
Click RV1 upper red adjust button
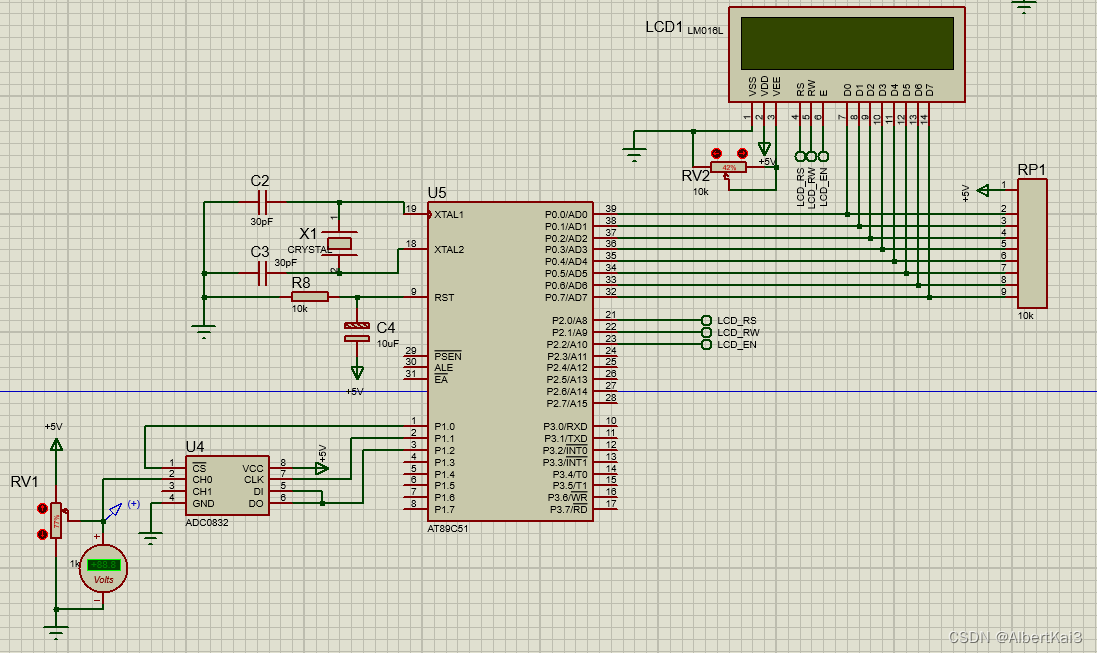click(42, 508)
